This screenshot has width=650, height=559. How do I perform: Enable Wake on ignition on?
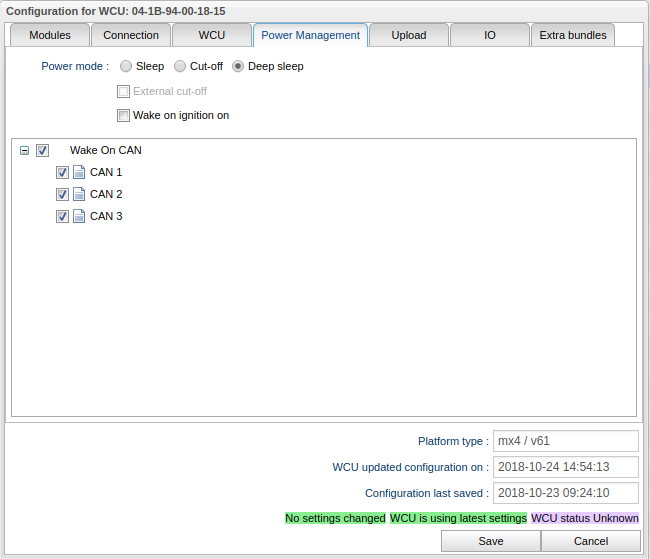[x=124, y=116]
